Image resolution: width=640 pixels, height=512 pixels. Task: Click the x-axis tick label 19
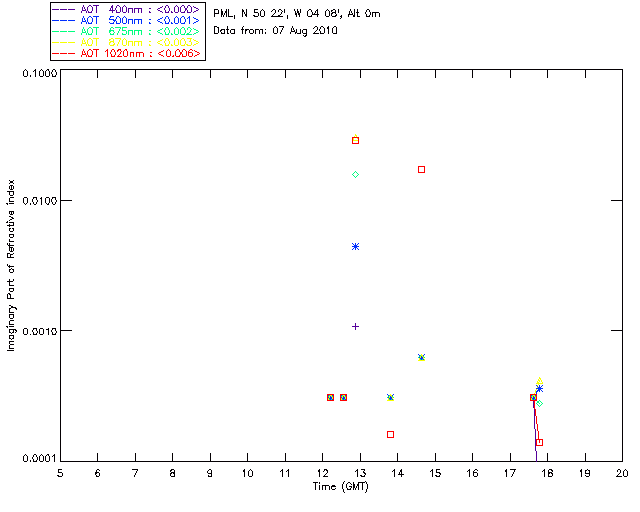(x=585, y=473)
